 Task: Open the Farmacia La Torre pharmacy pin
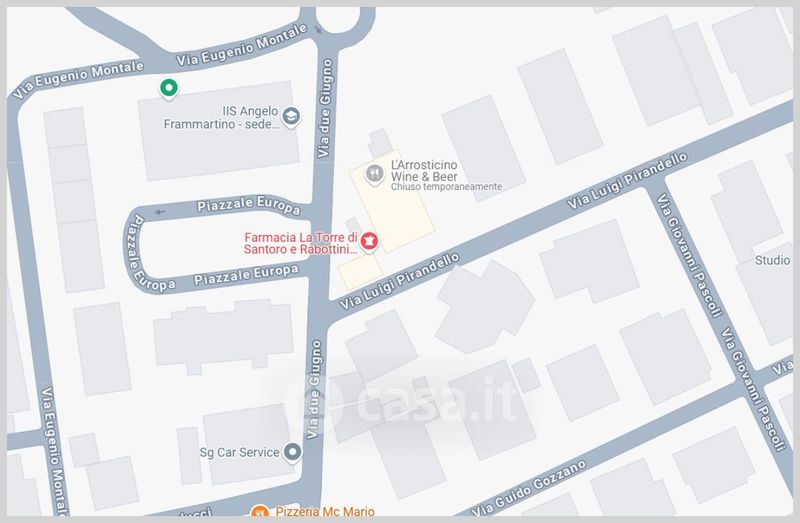[369, 242]
